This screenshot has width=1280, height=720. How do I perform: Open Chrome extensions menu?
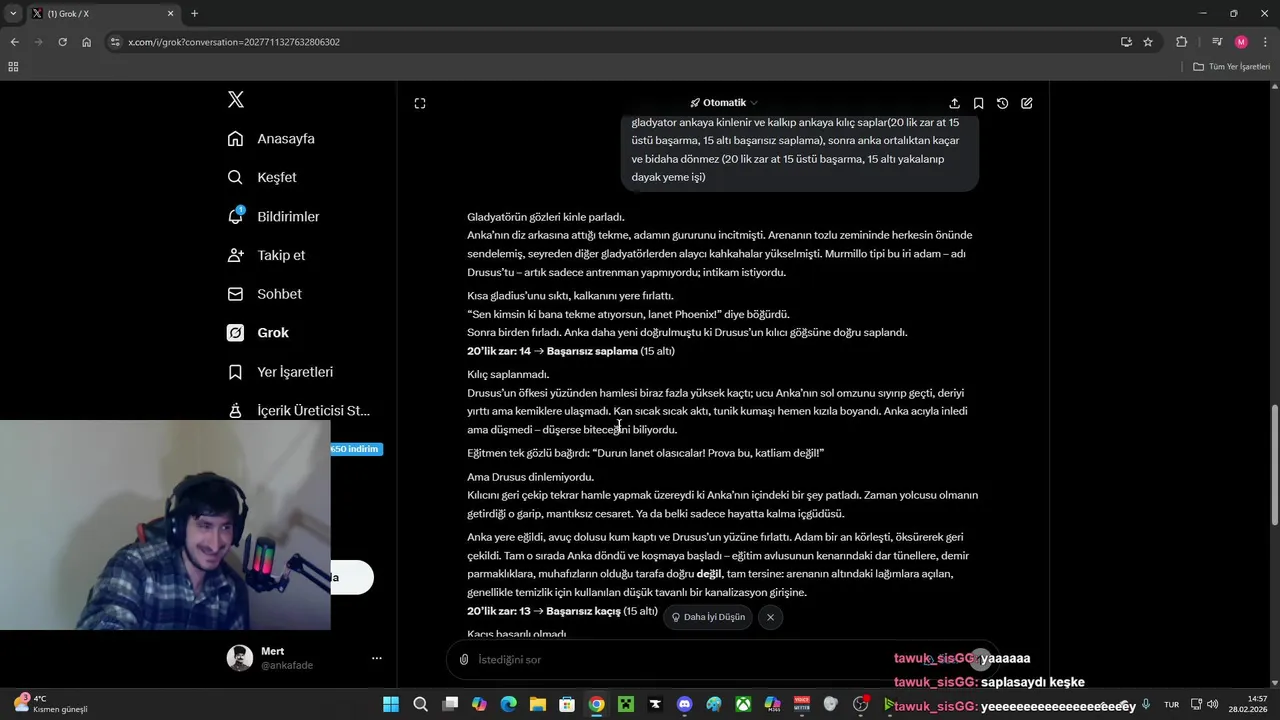(1182, 42)
